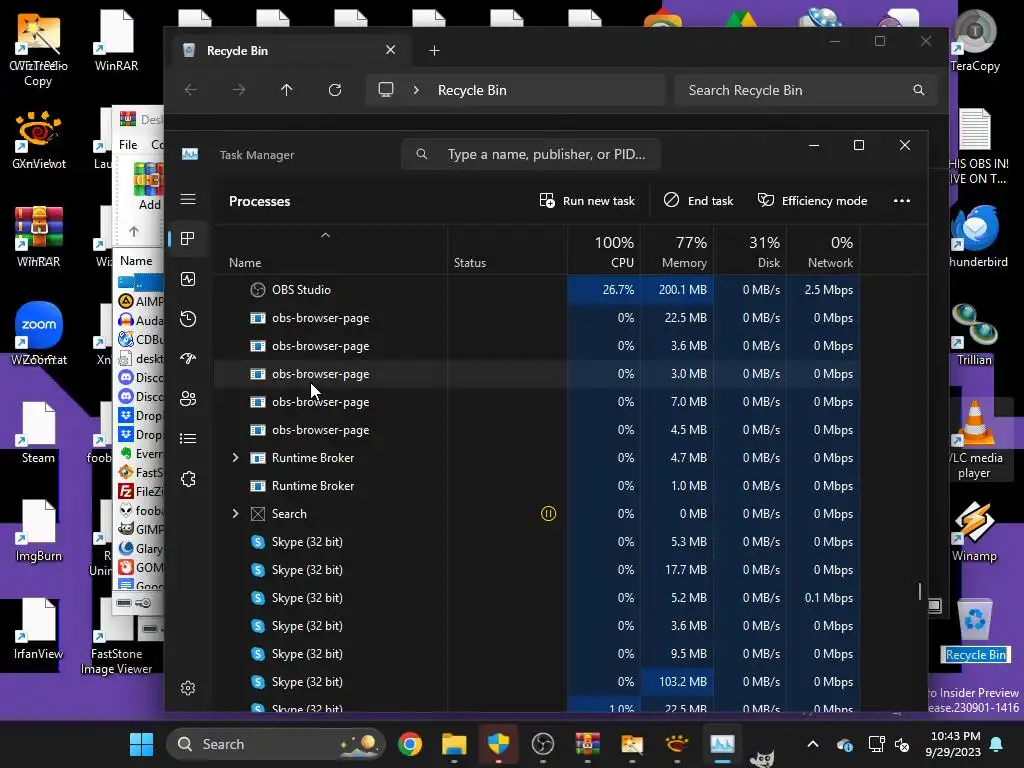Open Task Manager more options ellipsis
This screenshot has width=1024, height=768.
click(902, 200)
